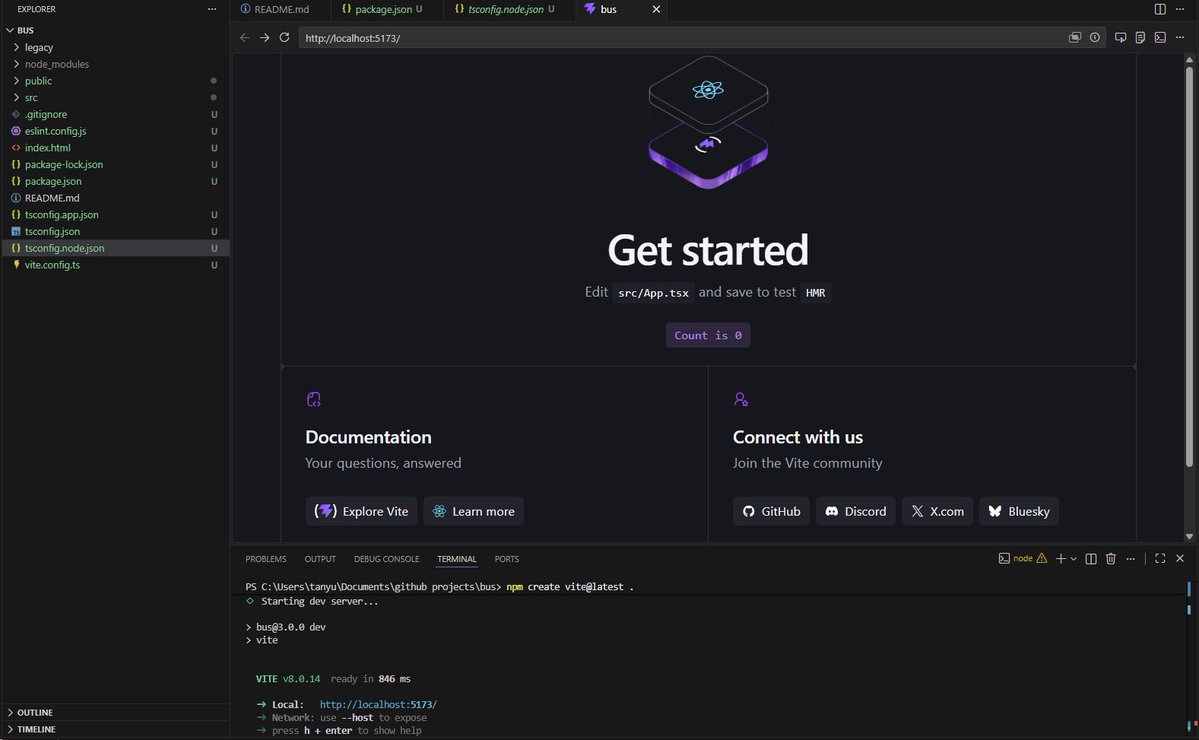Split the terminal panel
Viewport: 1199px width, 740px height.
(x=1091, y=559)
